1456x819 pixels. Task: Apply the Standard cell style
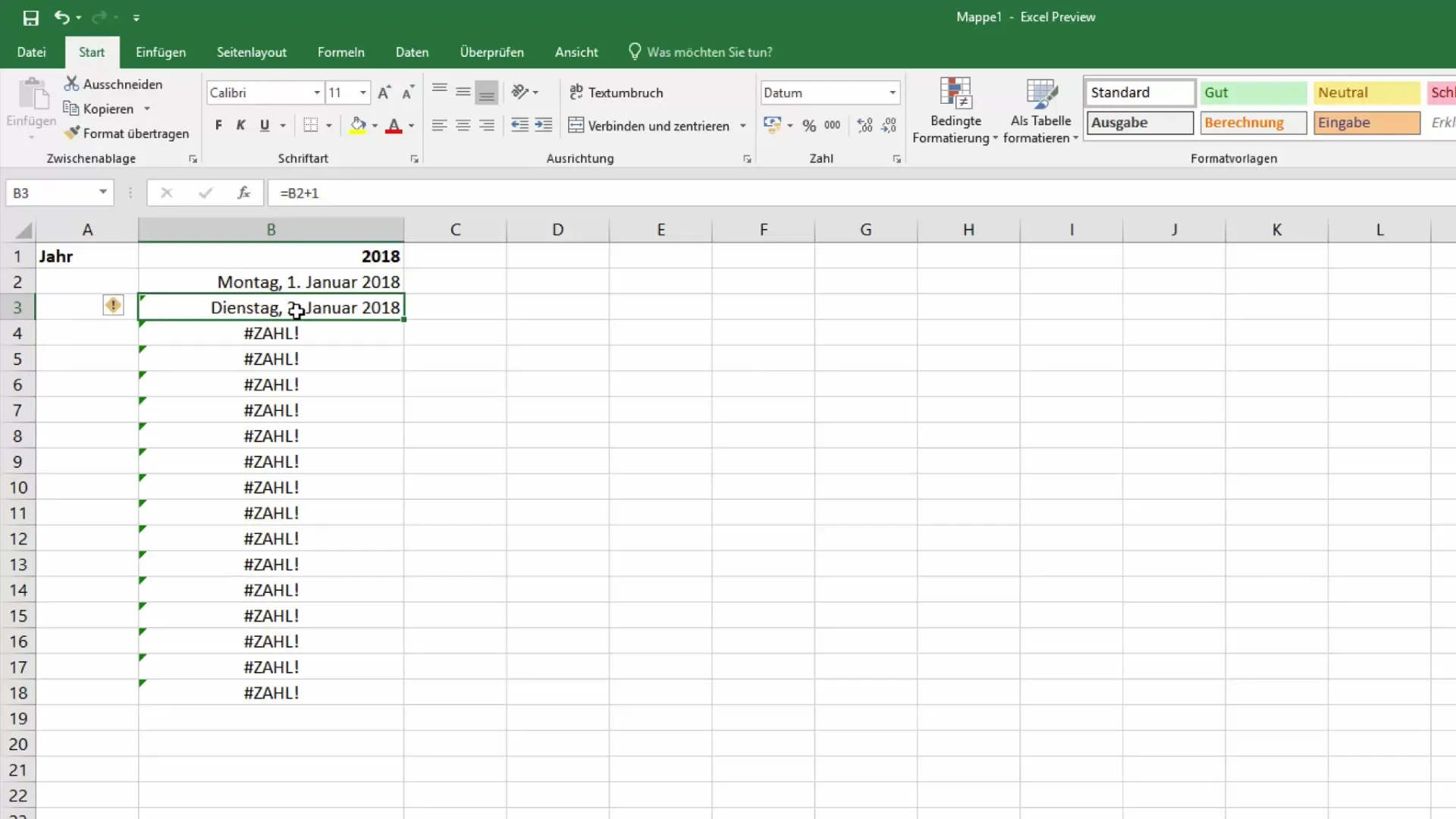coord(1140,93)
